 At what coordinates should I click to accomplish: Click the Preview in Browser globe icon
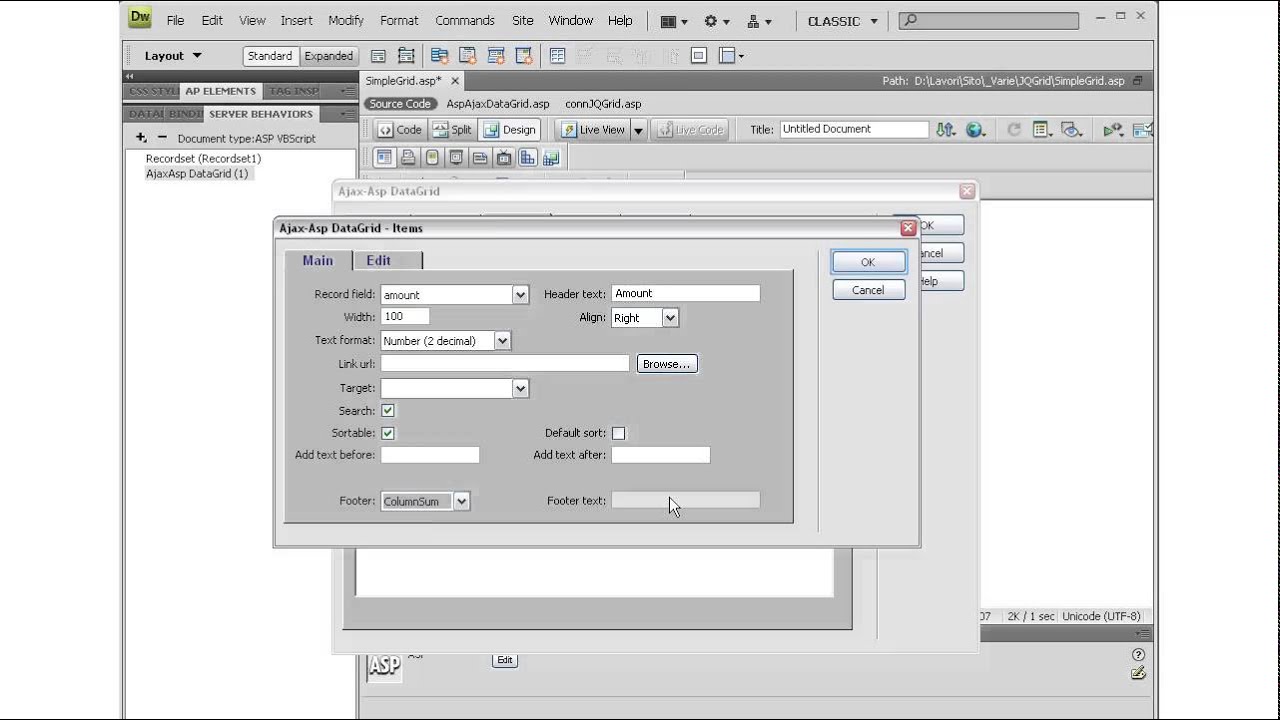click(976, 129)
